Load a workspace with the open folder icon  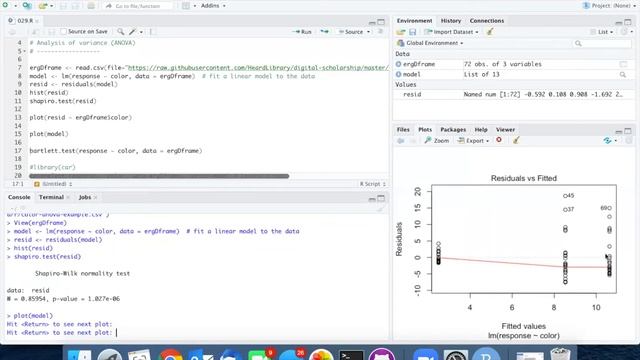click(401, 32)
